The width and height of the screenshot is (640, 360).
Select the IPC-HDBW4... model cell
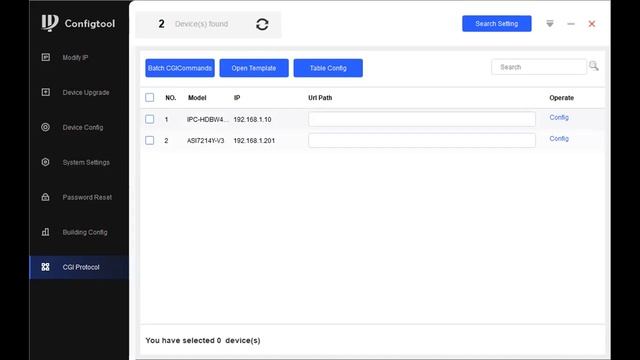point(207,120)
